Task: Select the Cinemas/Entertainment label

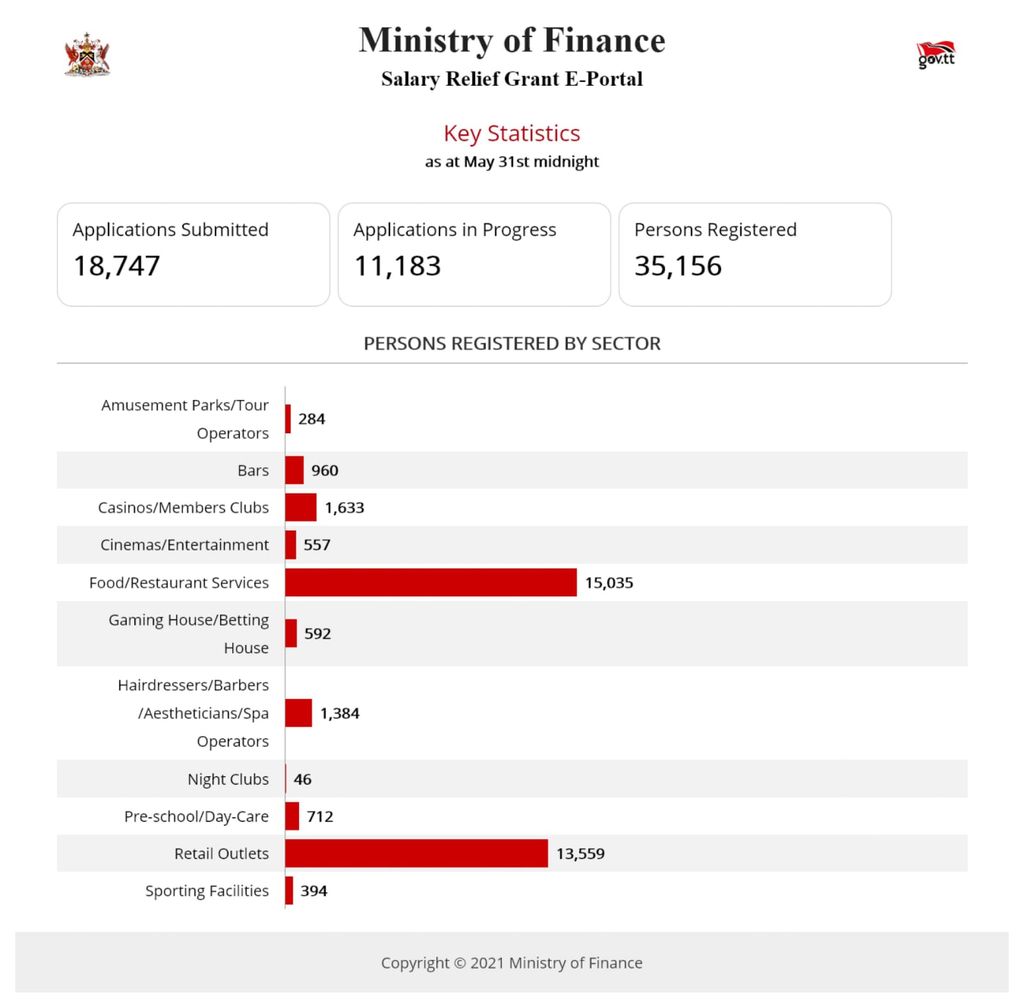Action: (184, 545)
